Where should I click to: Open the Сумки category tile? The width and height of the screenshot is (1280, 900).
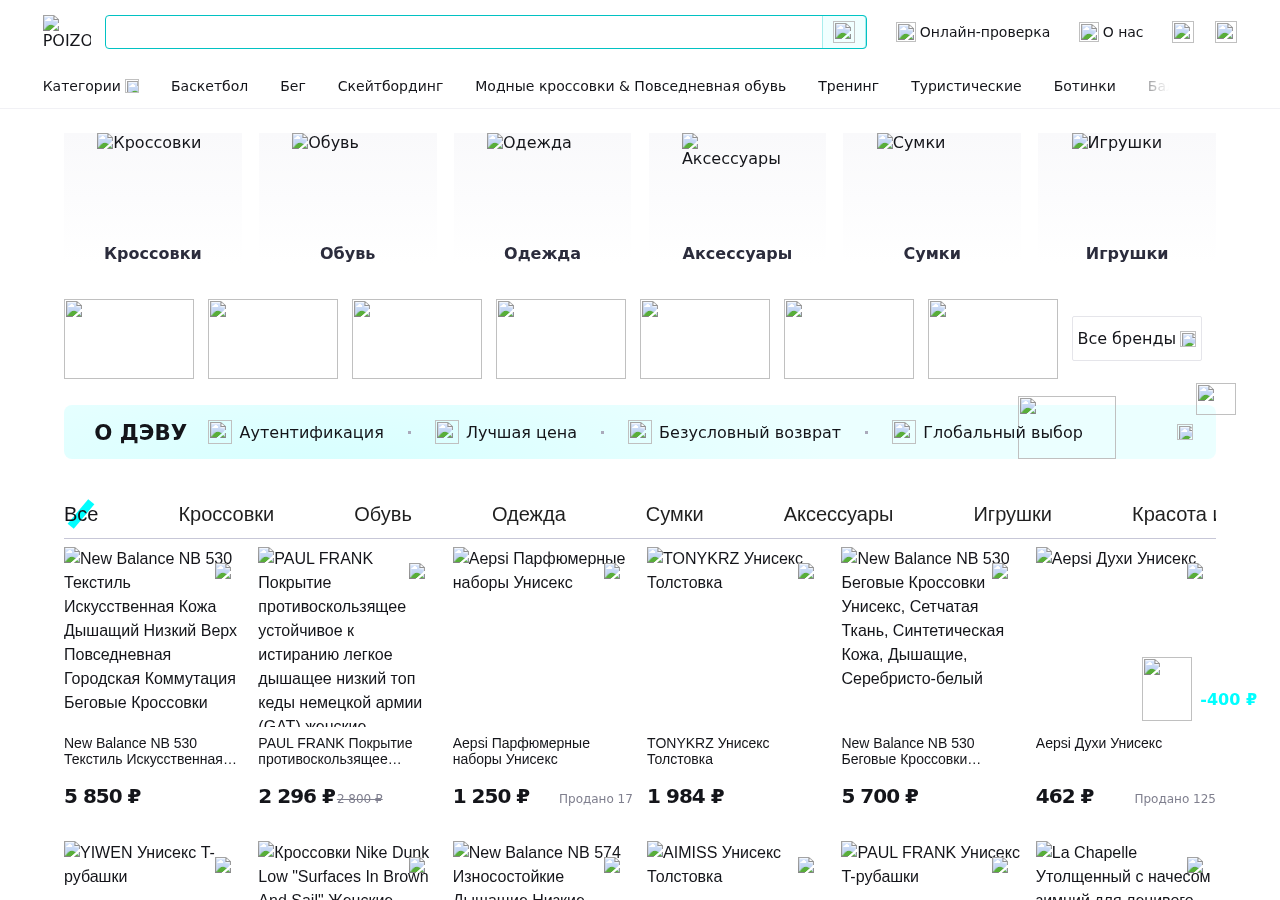point(932,198)
